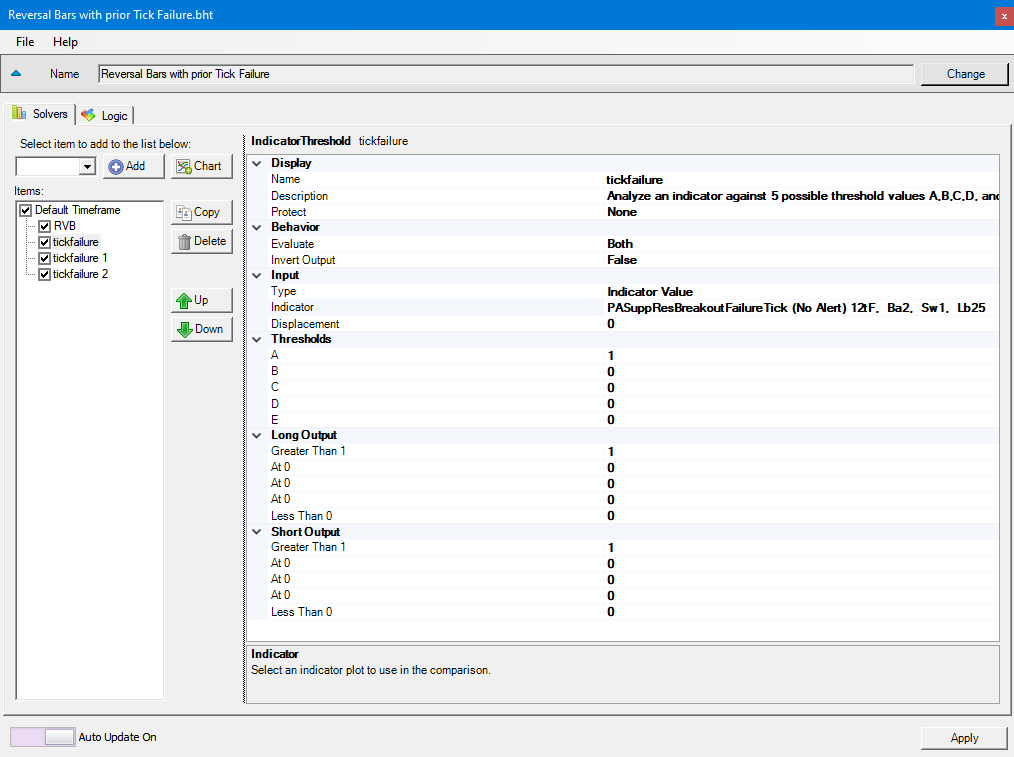
Task: Click the help text 'Select an indicator plot to use'
Action: tap(371, 670)
